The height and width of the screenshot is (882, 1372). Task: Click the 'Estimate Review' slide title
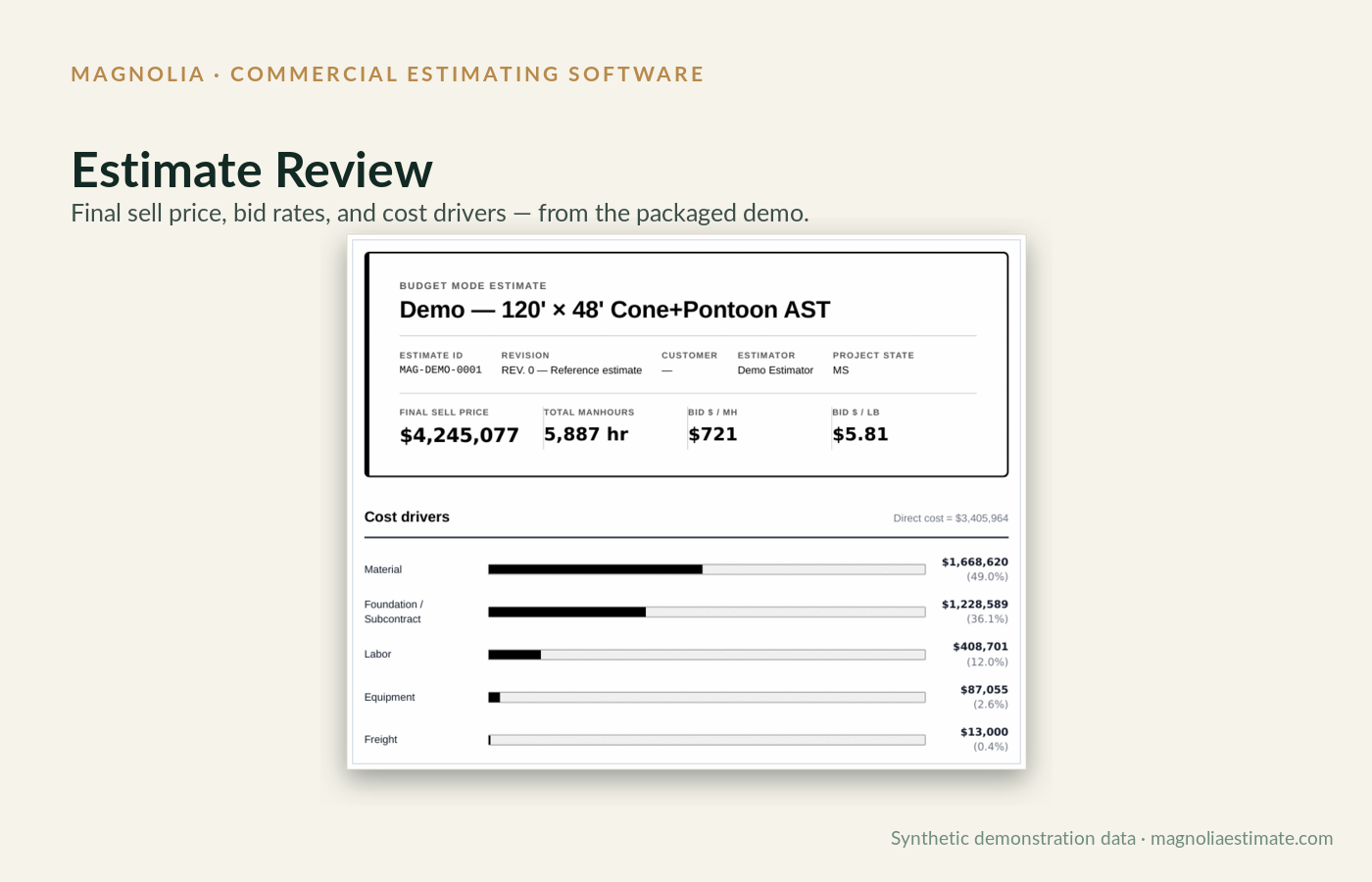coord(252,170)
